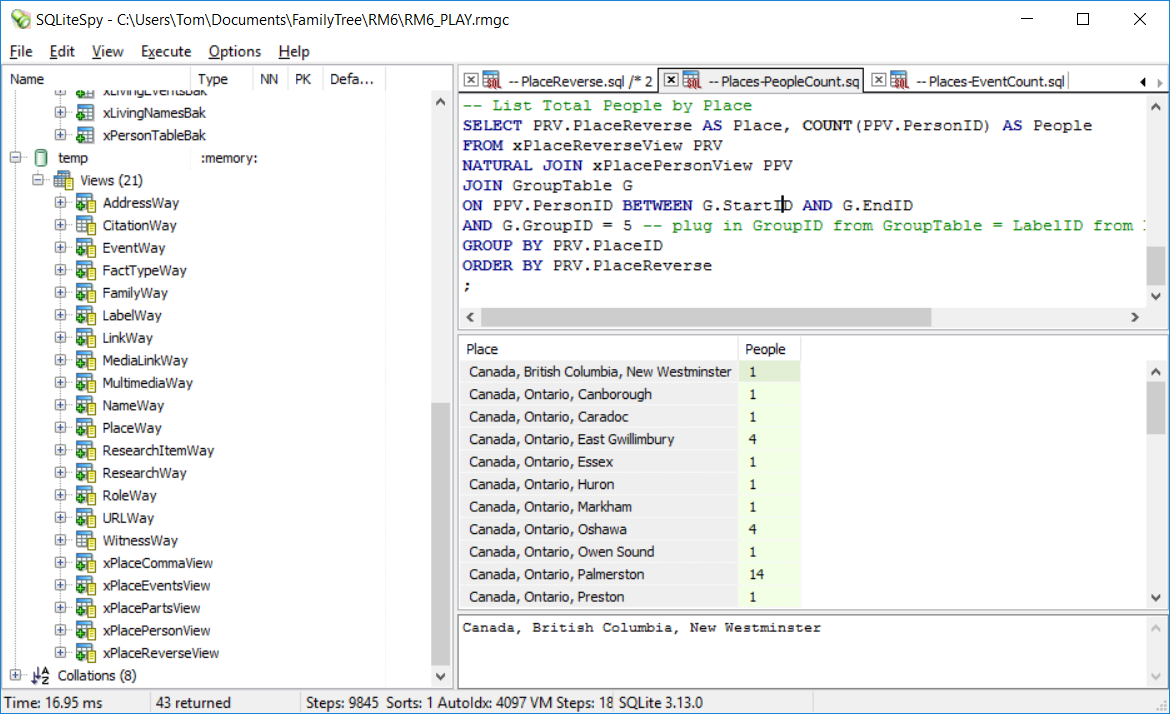This screenshot has width=1170, height=714.
Task: Click scroll-down arrow of results grid
Action: click(1156, 598)
